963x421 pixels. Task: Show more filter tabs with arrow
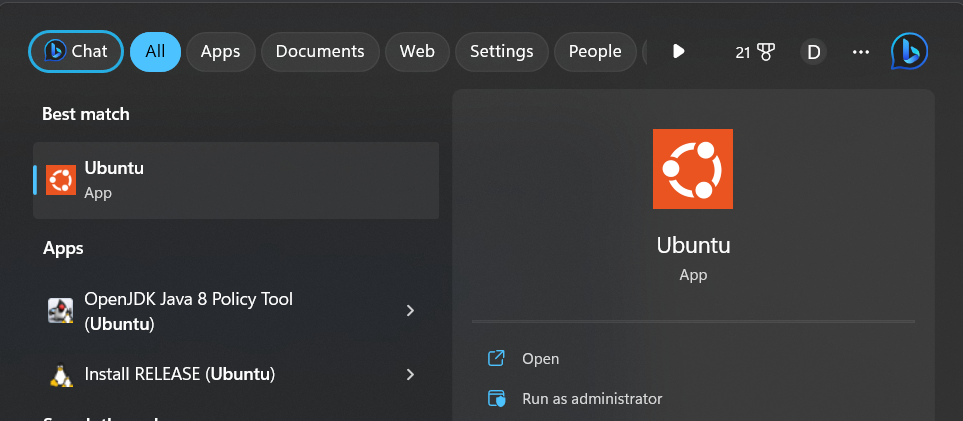click(x=678, y=52)
